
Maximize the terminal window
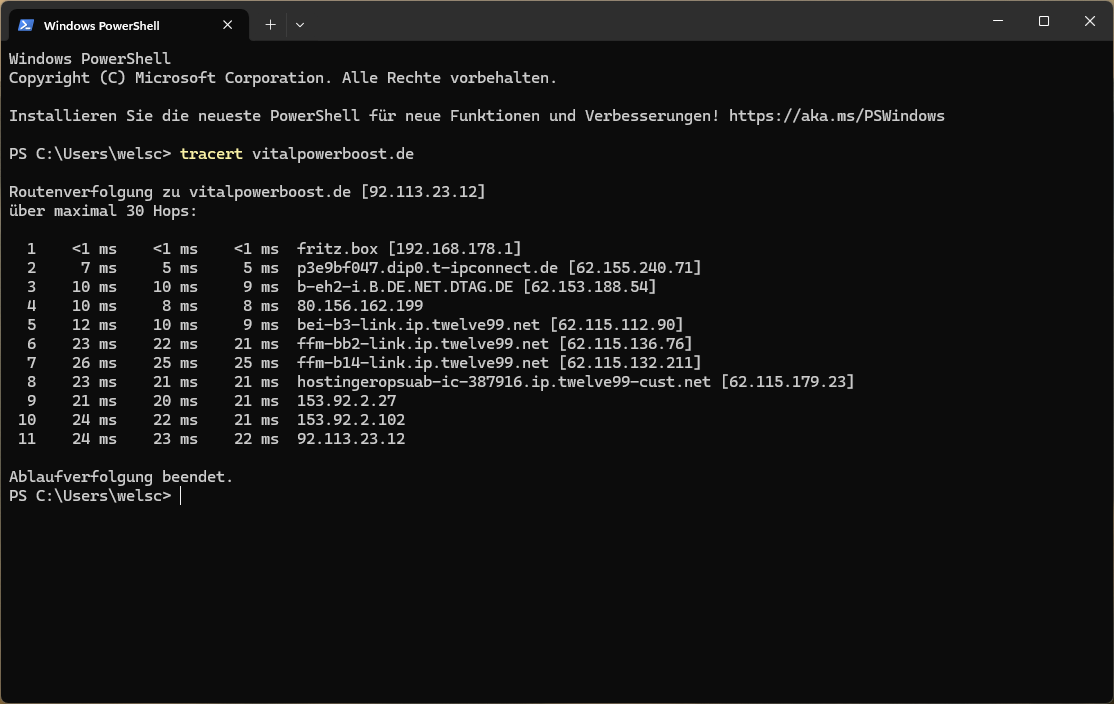click(x=1043, y=21)
